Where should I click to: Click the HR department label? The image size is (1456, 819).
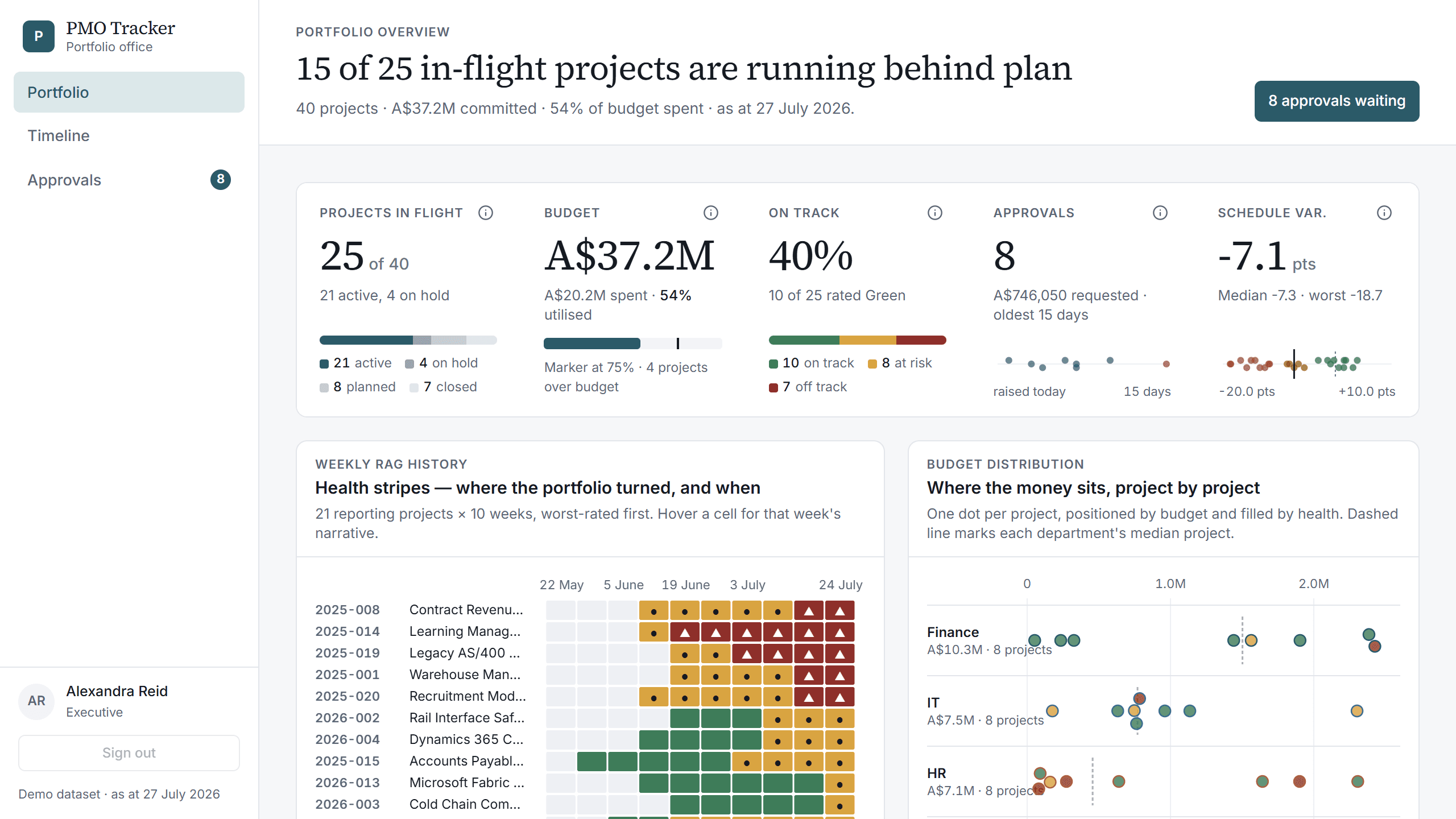pyautogui.click(x=936, y=773)
